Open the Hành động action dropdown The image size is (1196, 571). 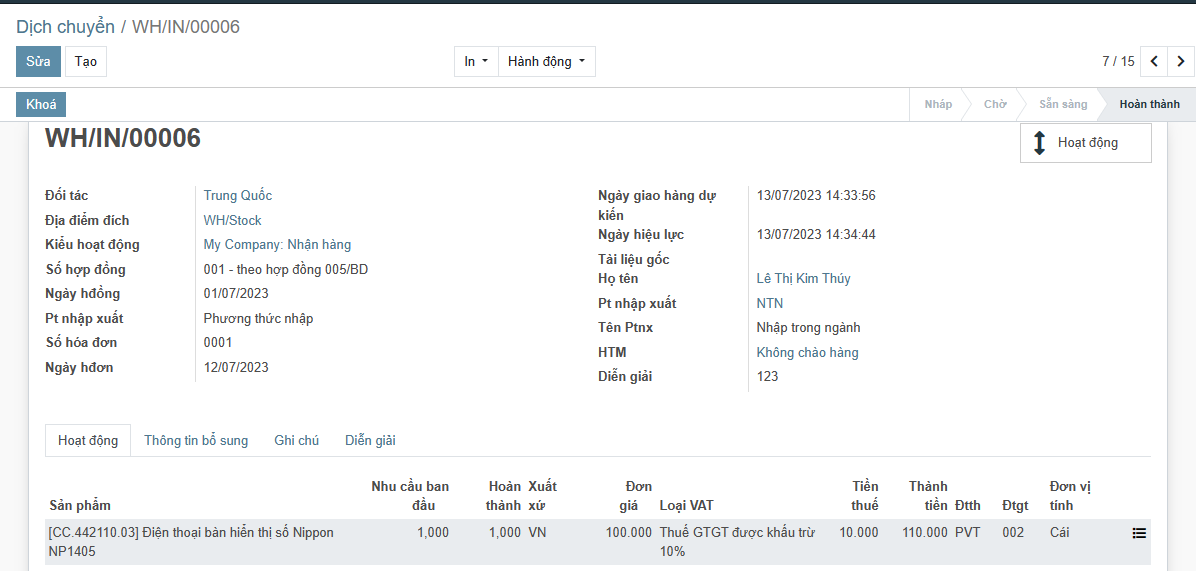(546, 62)
